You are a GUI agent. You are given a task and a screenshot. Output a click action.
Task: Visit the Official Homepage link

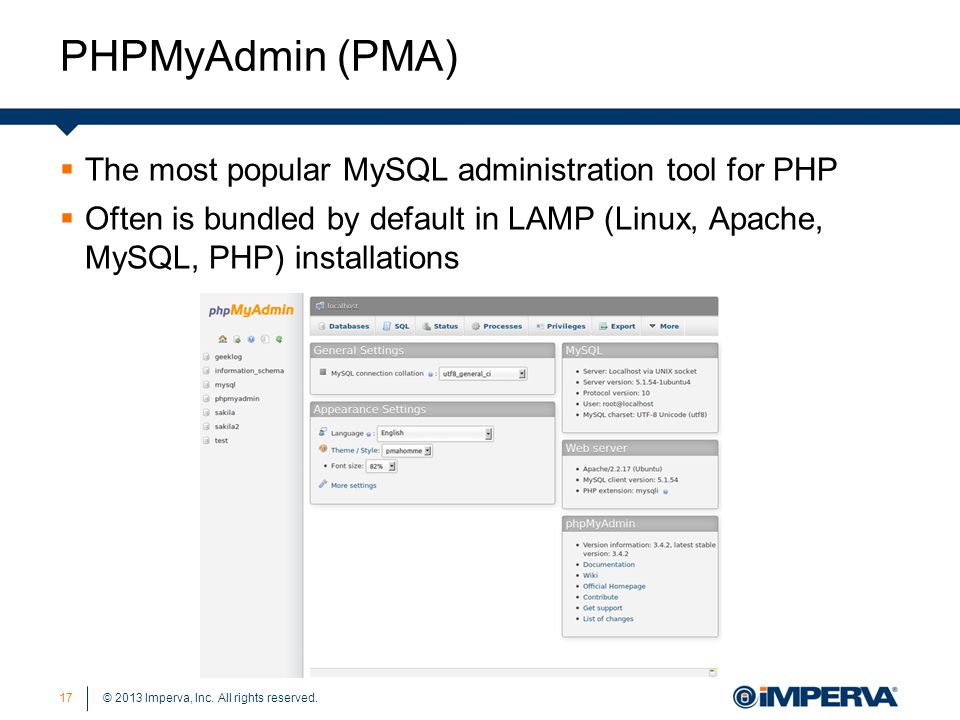click(614, 587)
